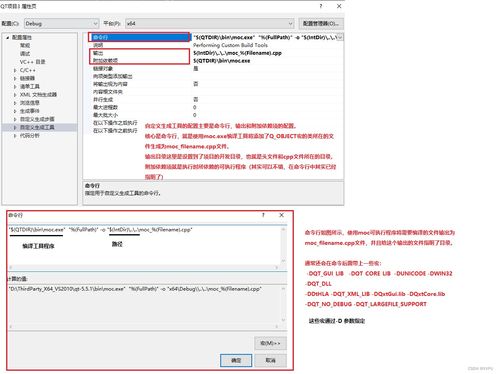
Task: Click the horizontal scrollbar of the evaluated value box
Action: pyautogui.click(x=144, y=327)
